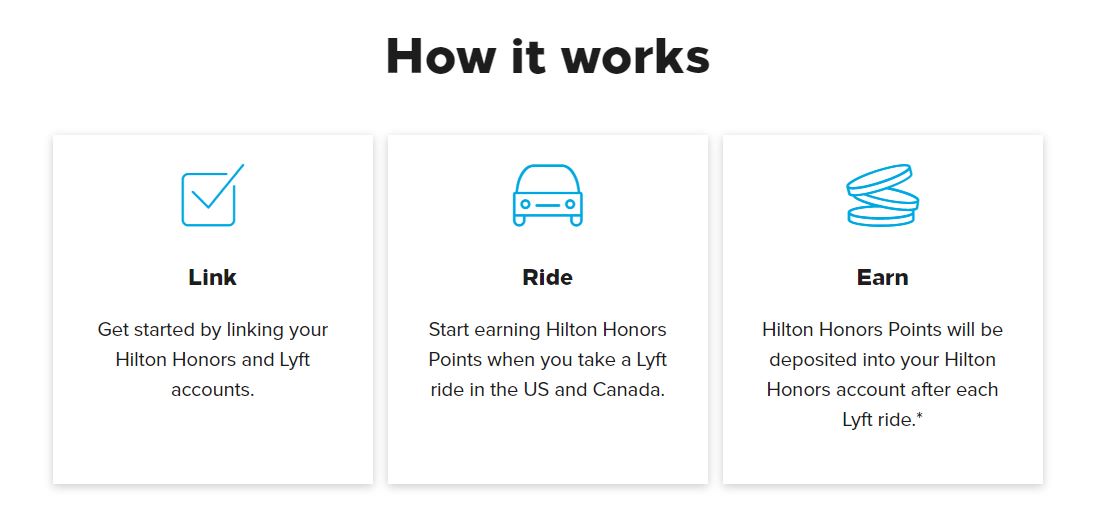Click the "accounts." line in Link card

[212, 389]
